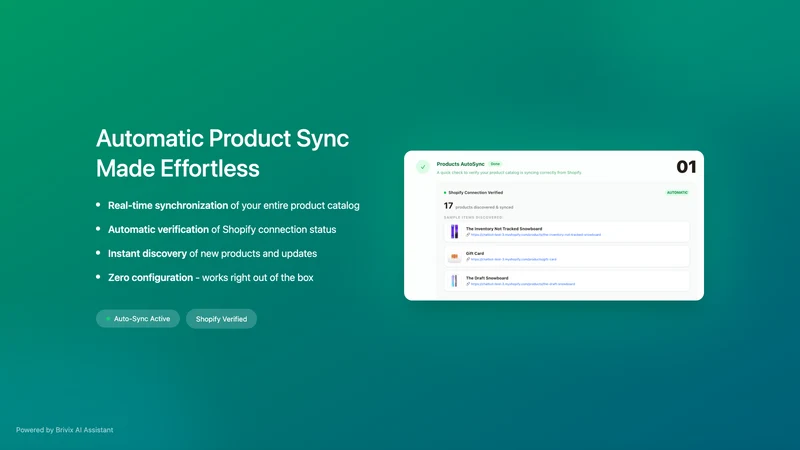Click the quick check description under Products AutoSync
Viewport: 800px width, 450px height.
[x=509, y=172]
